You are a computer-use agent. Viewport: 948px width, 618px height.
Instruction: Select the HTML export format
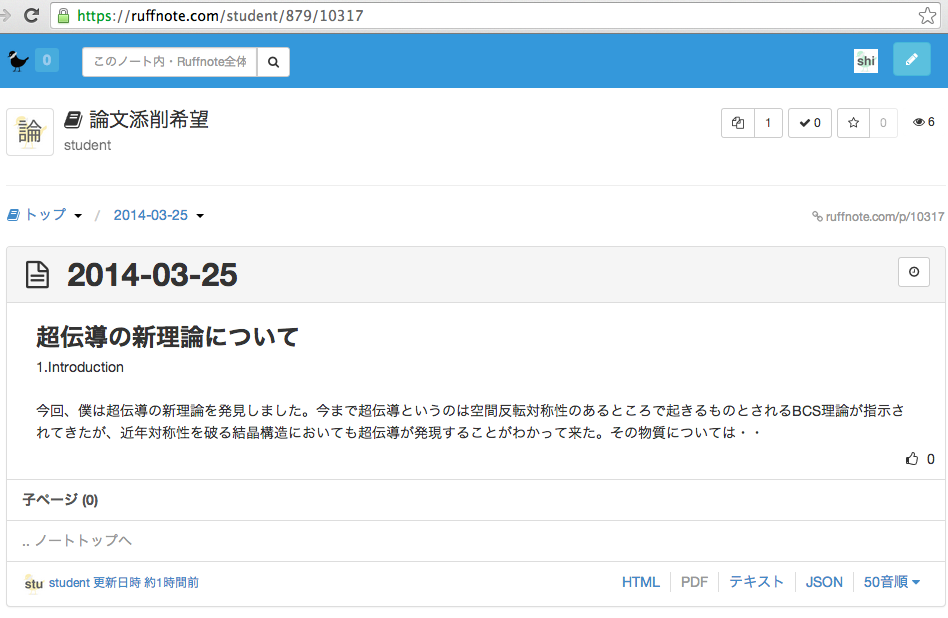point(641,582)
